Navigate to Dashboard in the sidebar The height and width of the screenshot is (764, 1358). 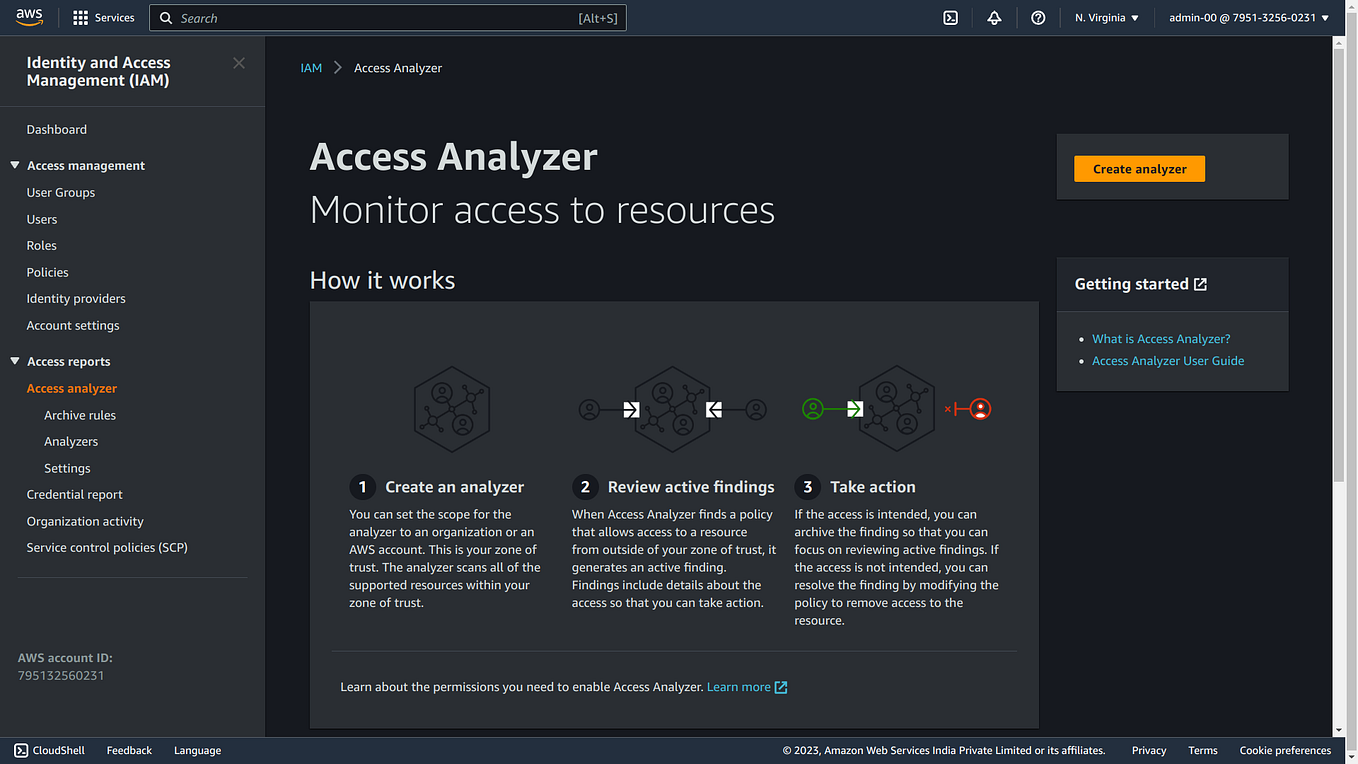(56, 129)
